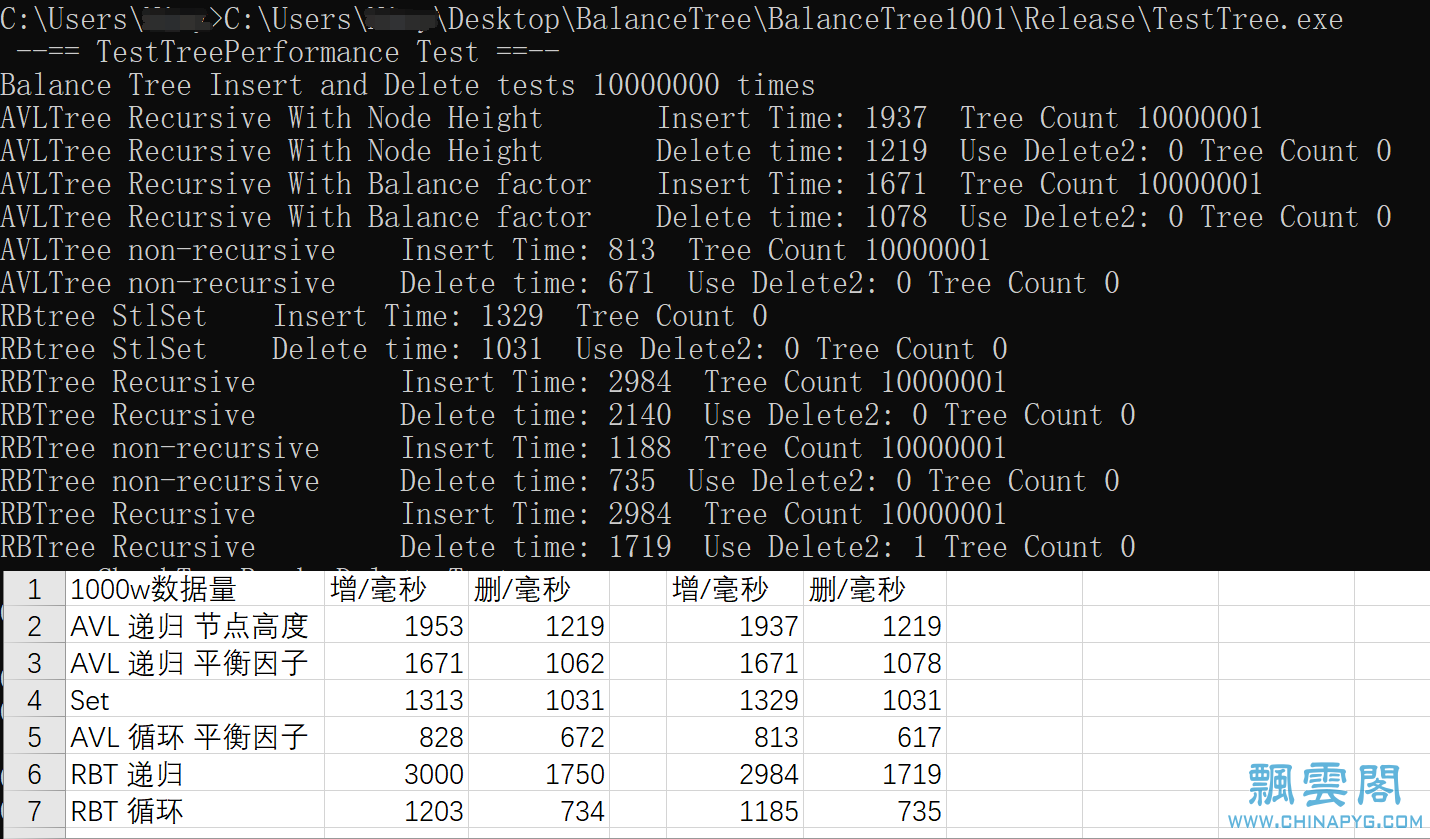
Task: Select spreadsheet row header 2
Action: tap(35, 626)
